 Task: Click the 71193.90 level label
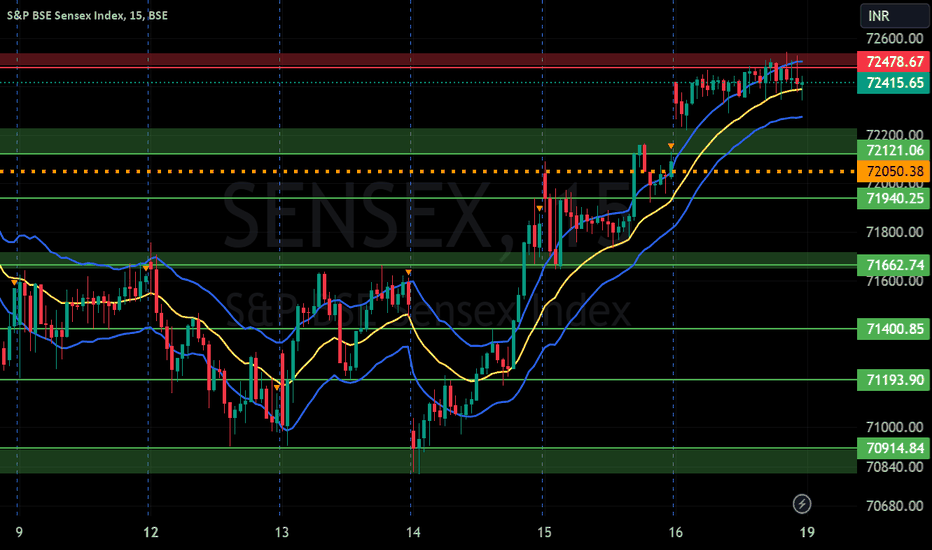893,379
